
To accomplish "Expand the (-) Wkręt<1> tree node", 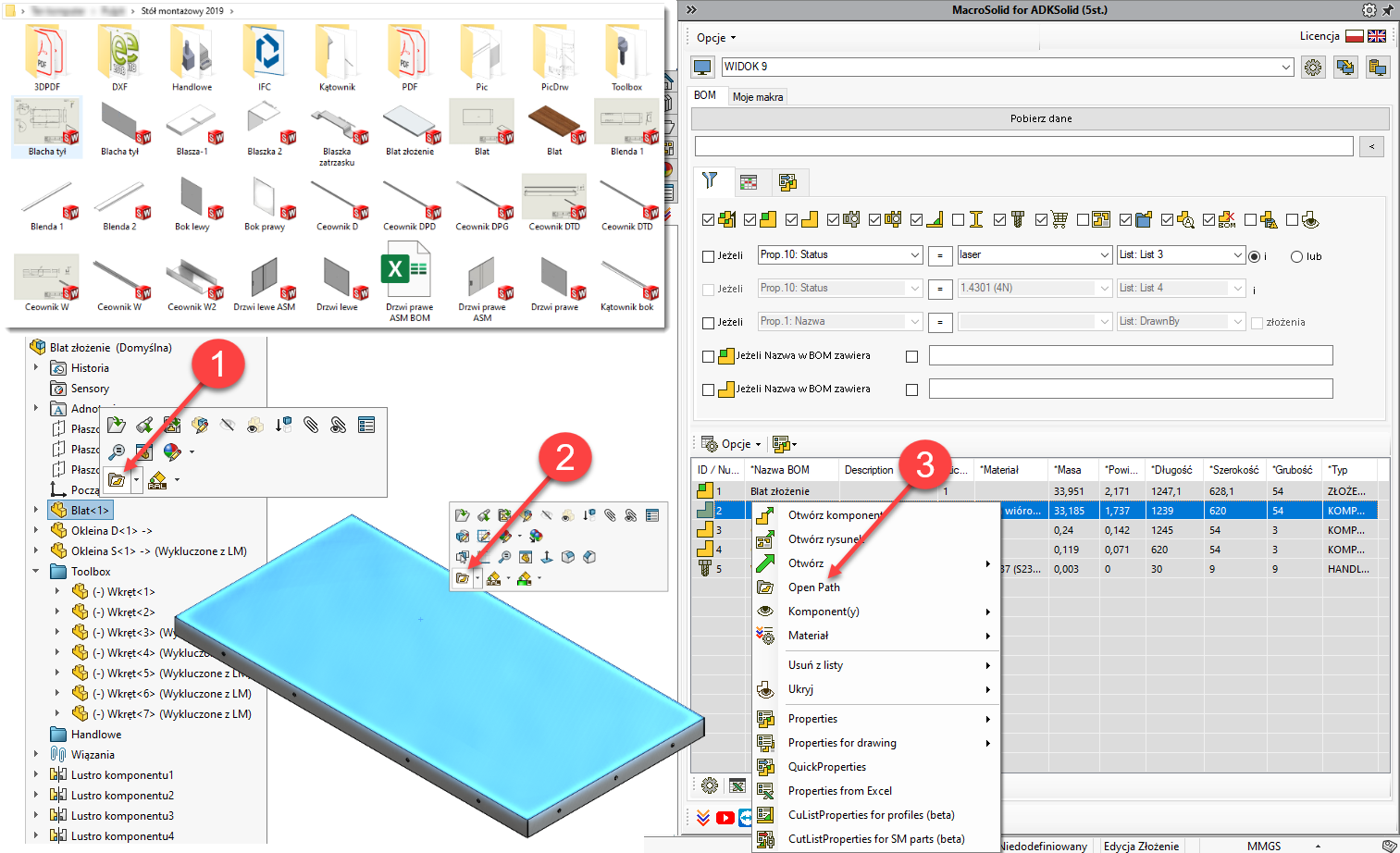I will [57, 591].
